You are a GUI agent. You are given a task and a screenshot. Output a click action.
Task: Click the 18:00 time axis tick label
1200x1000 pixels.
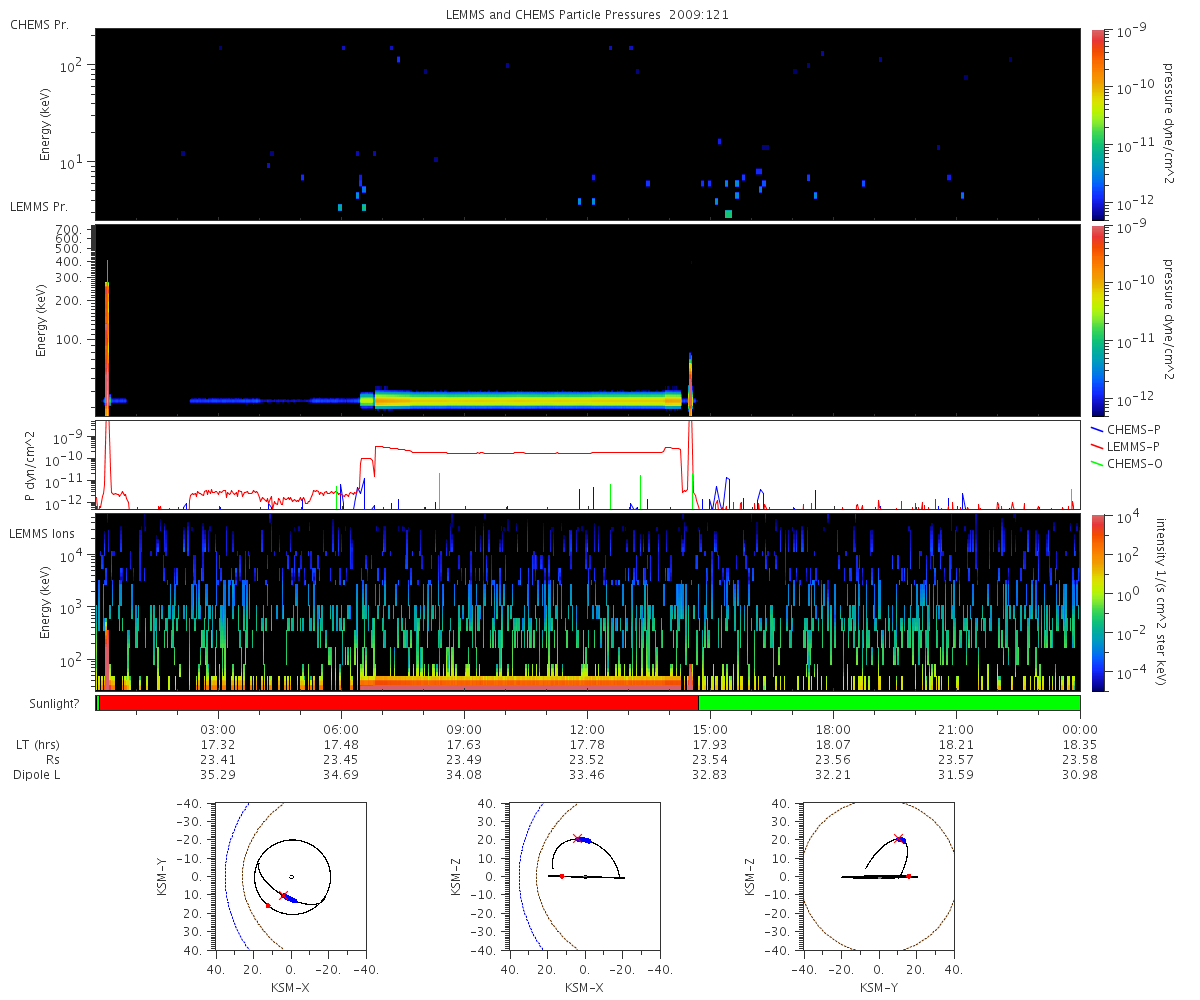point(833,729)
